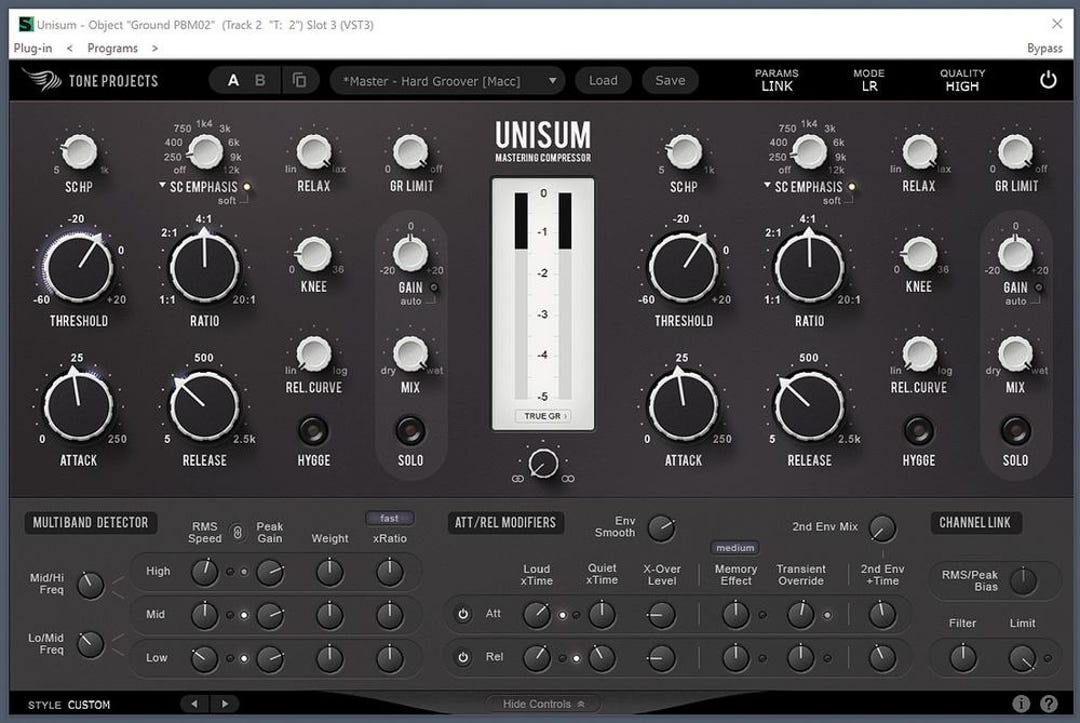The width and height of the screenshot is (1080, 723).
Task: Open the Programs menu
Action: point(112,47)
